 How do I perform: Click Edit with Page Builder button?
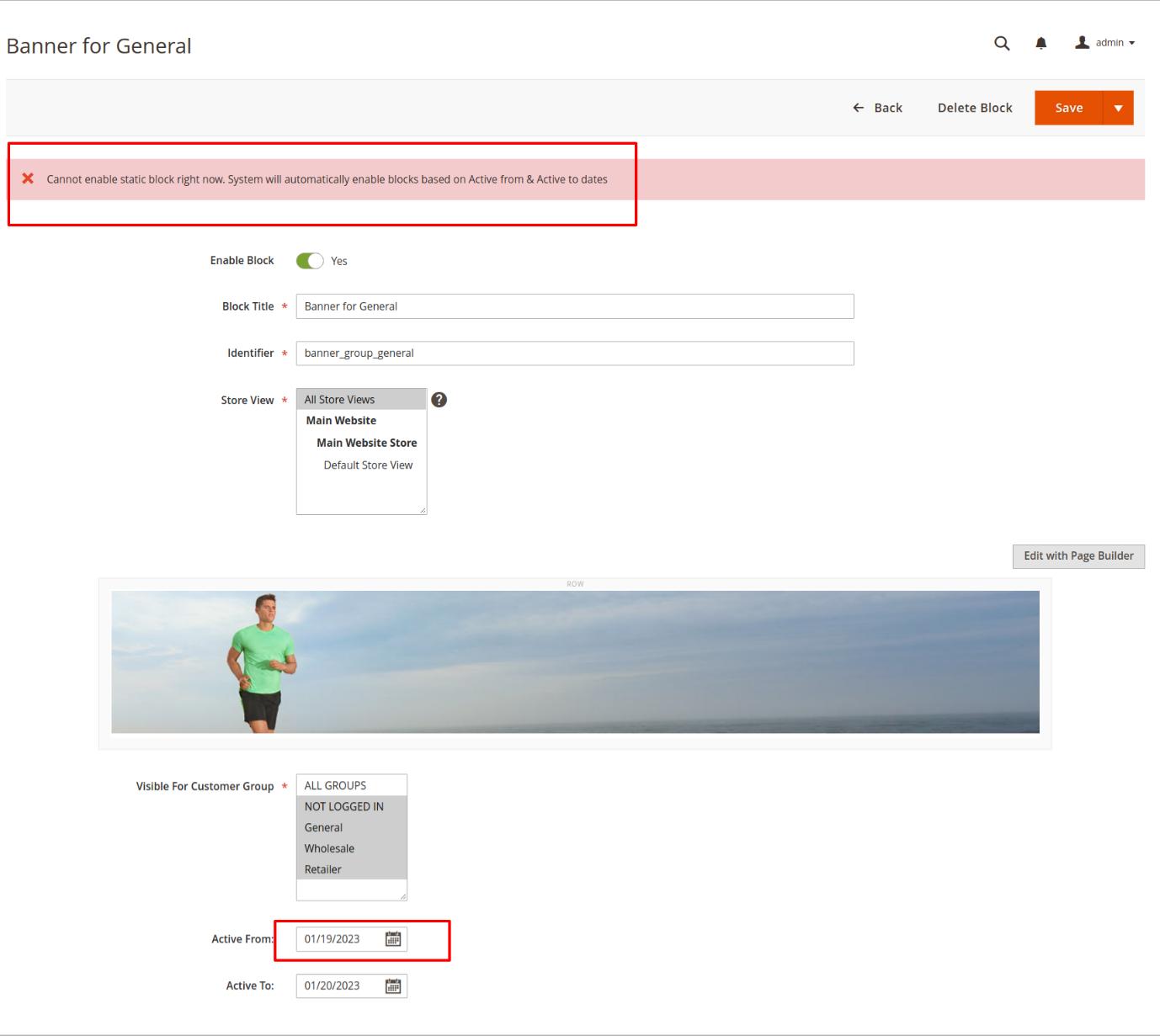pos(1078,556)
